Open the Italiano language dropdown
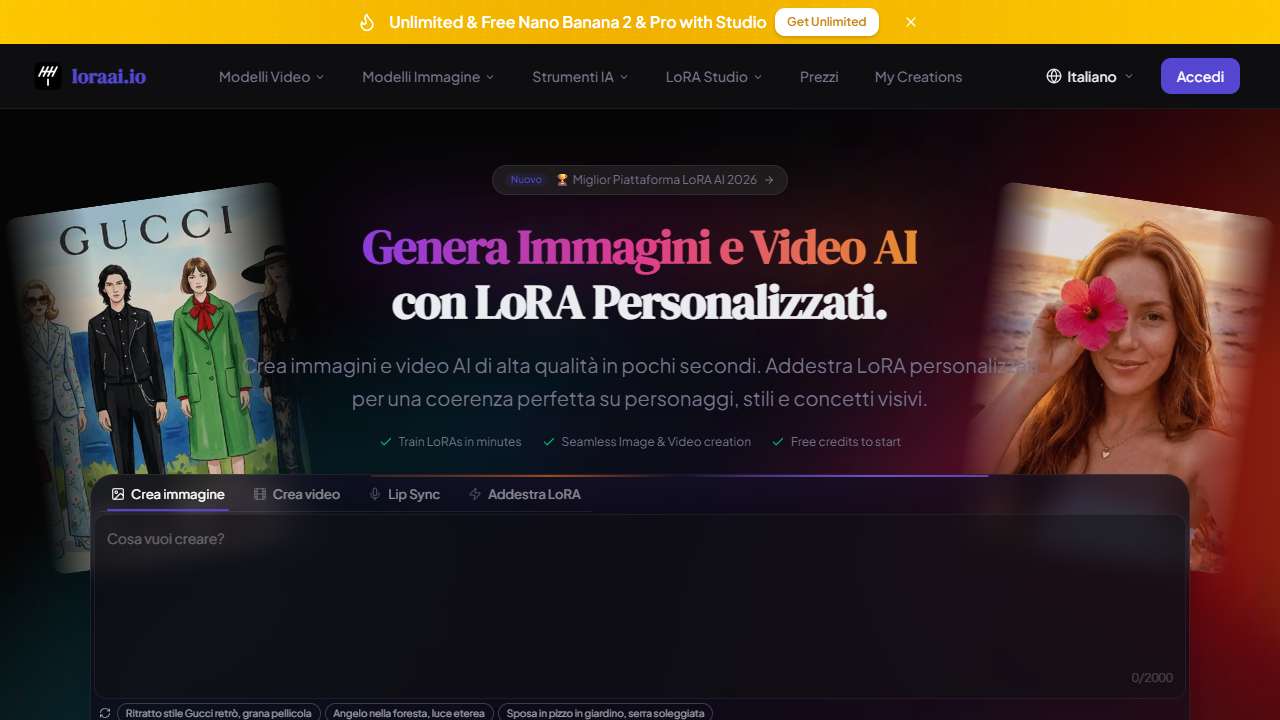 pyautogui.click(x=1090, y=76)
